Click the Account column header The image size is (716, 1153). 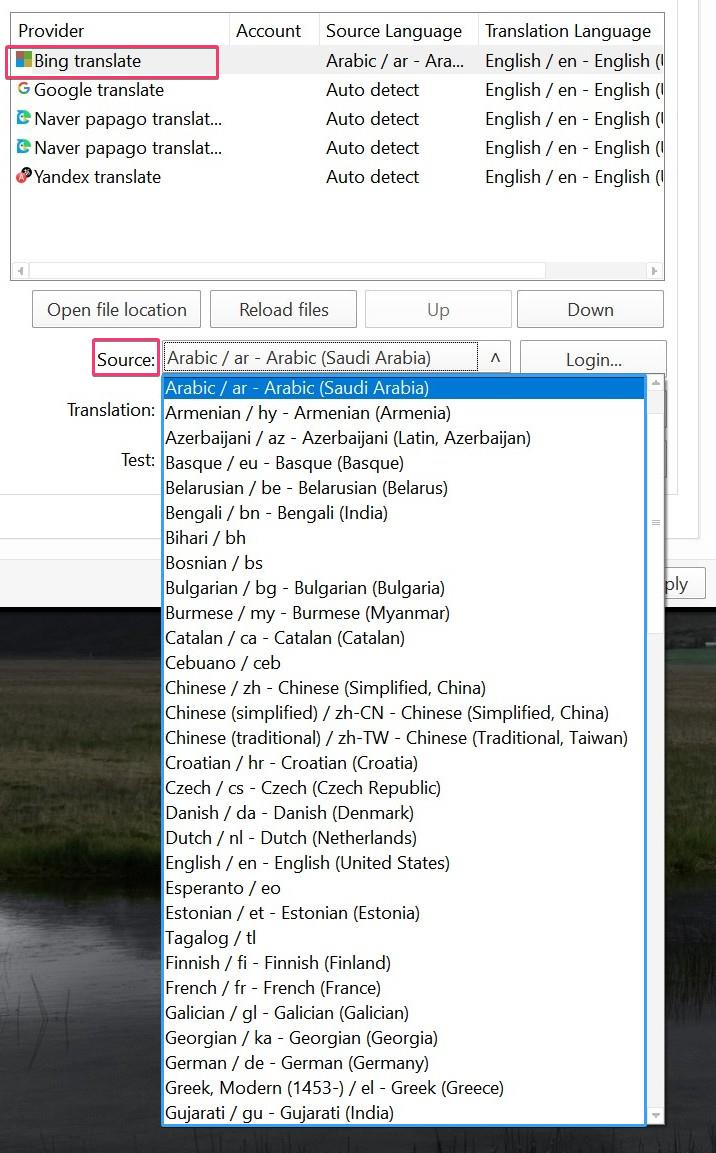pos(274,30)
